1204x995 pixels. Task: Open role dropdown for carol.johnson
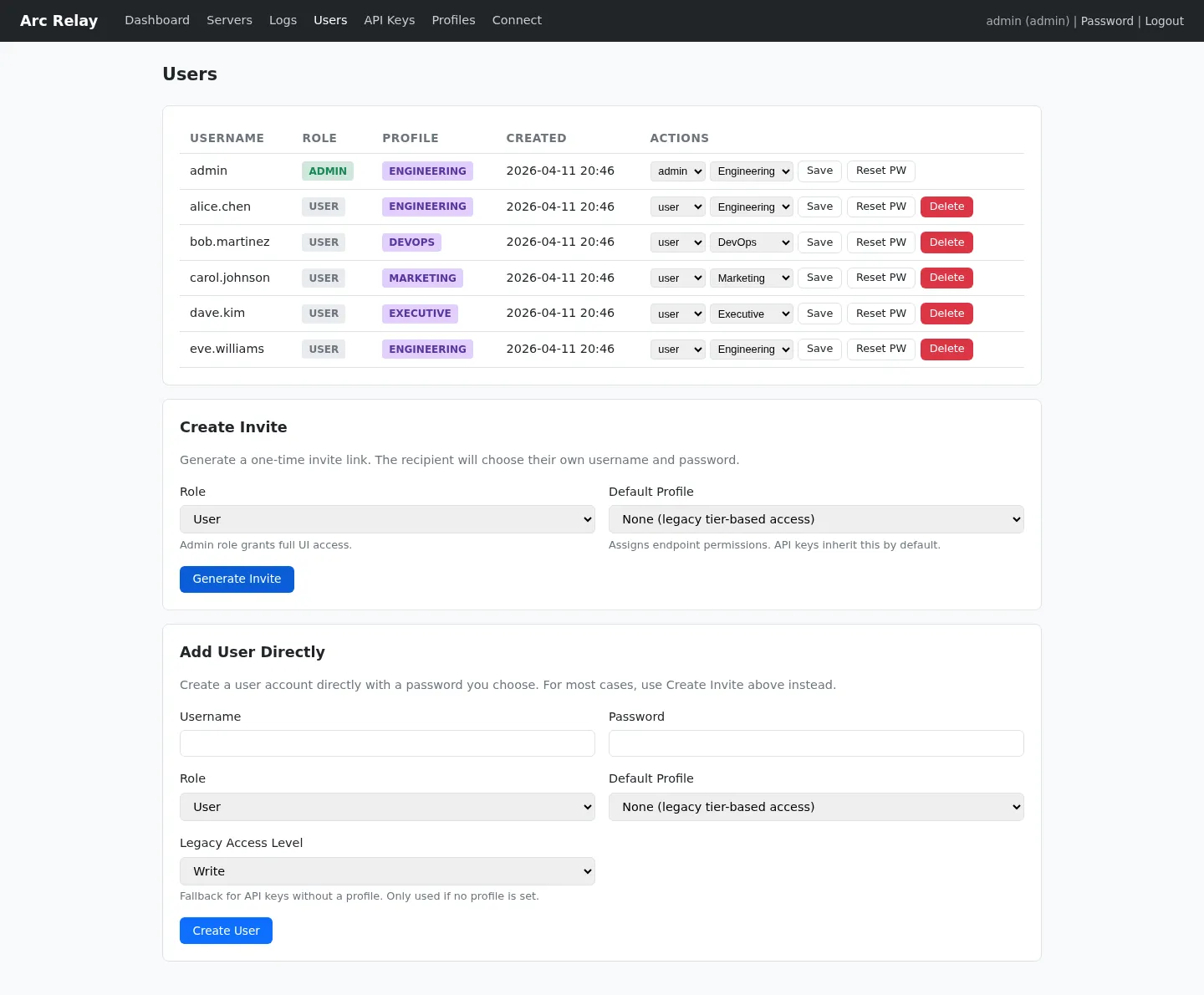point(678,278)
